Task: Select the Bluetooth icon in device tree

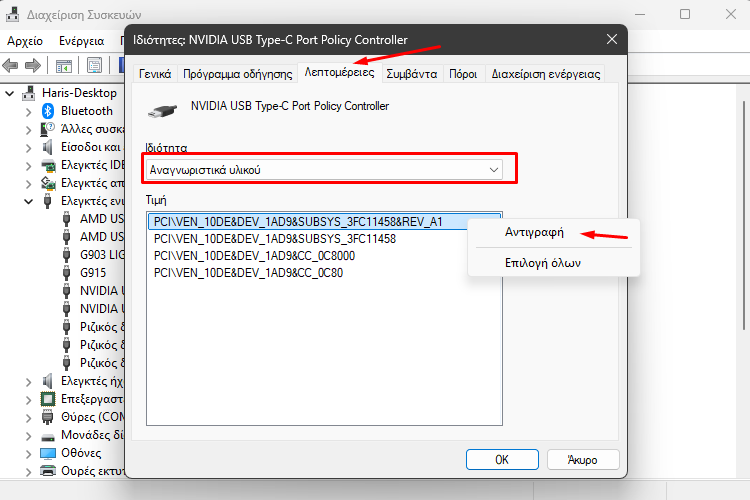Action: coord(48,111)
